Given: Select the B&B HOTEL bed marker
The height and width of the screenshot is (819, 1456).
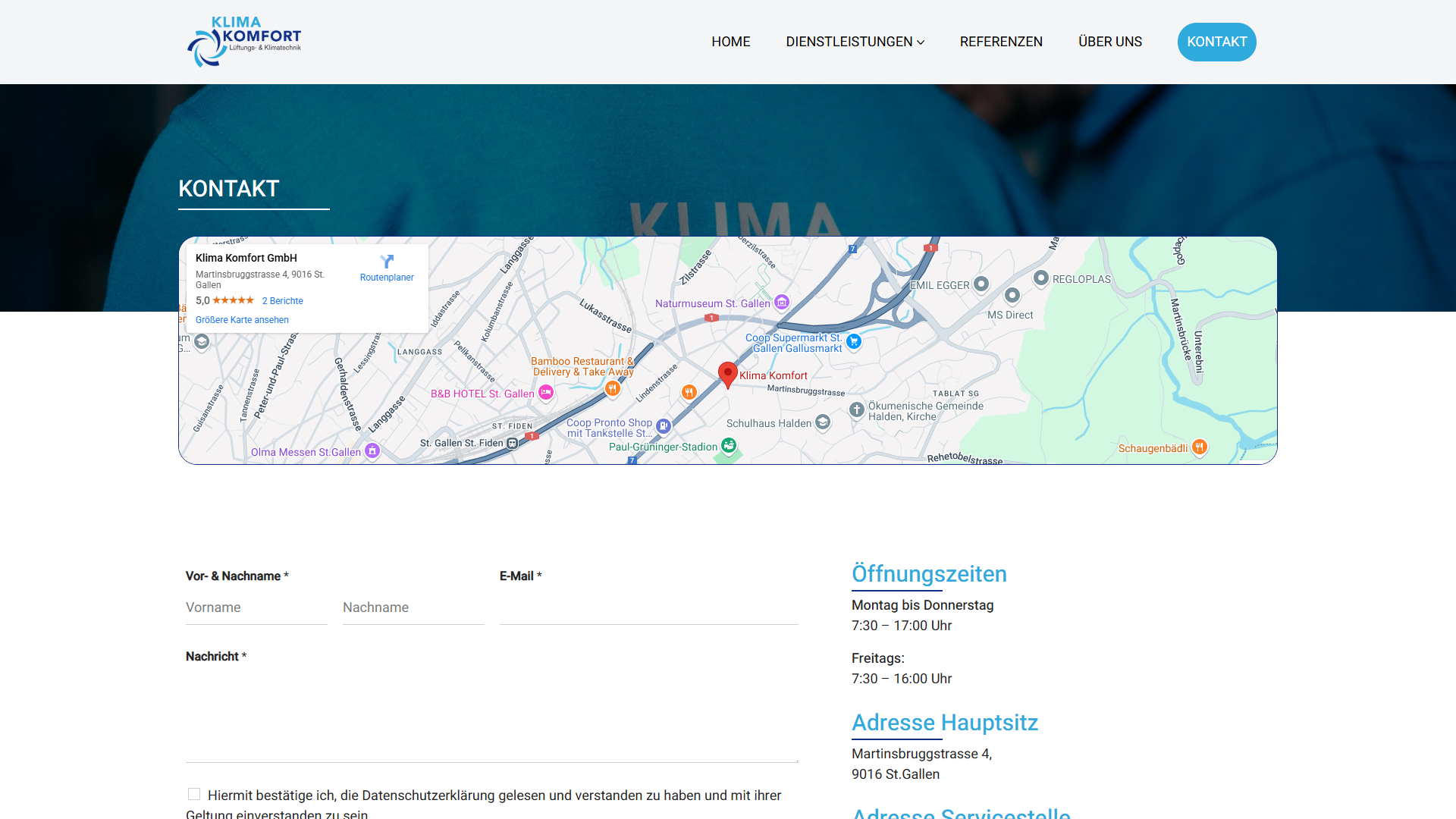Looking at the screenshot, I should point(546,392).
